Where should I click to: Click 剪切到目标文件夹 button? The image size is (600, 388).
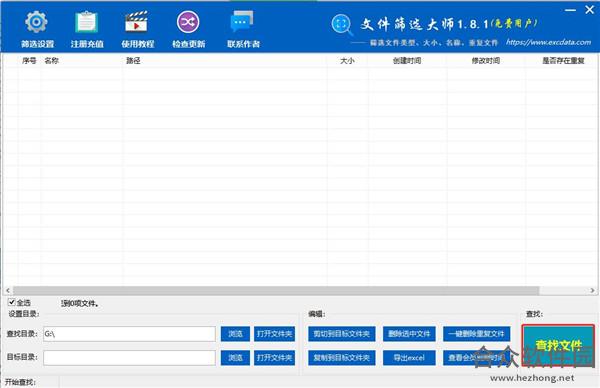pos(342,334)
